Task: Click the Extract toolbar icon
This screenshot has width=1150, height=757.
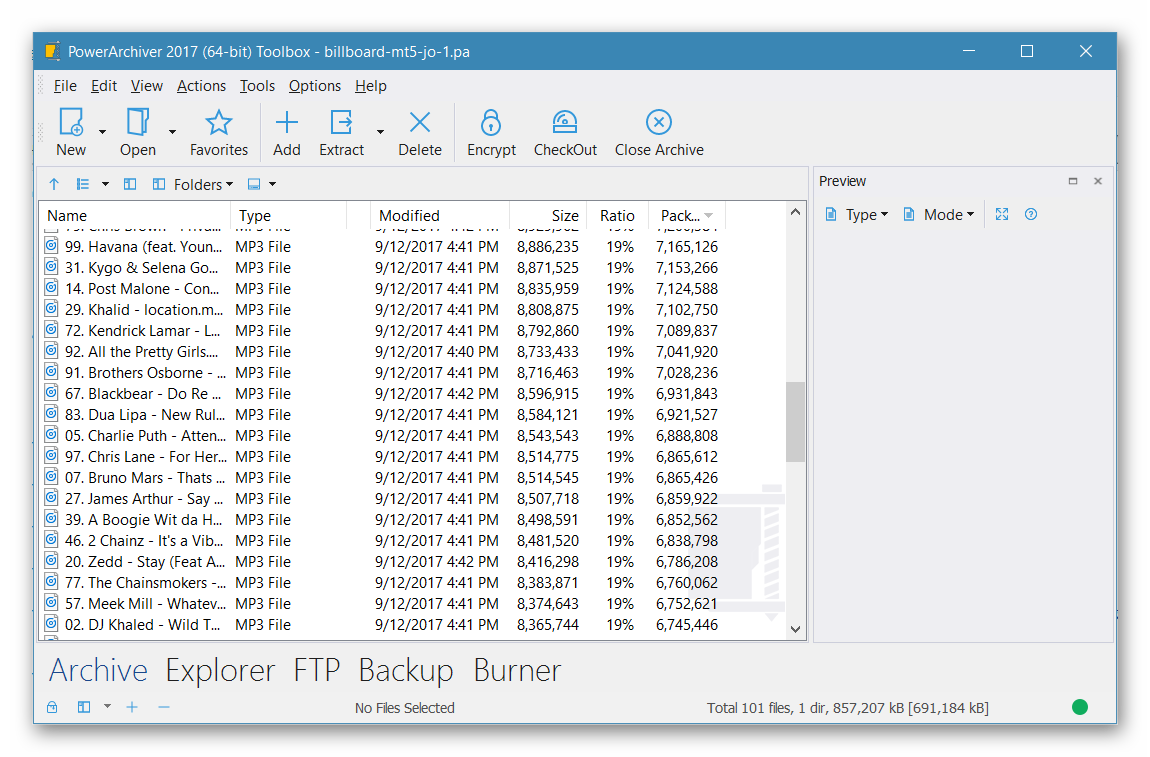Action: (342, 122)
